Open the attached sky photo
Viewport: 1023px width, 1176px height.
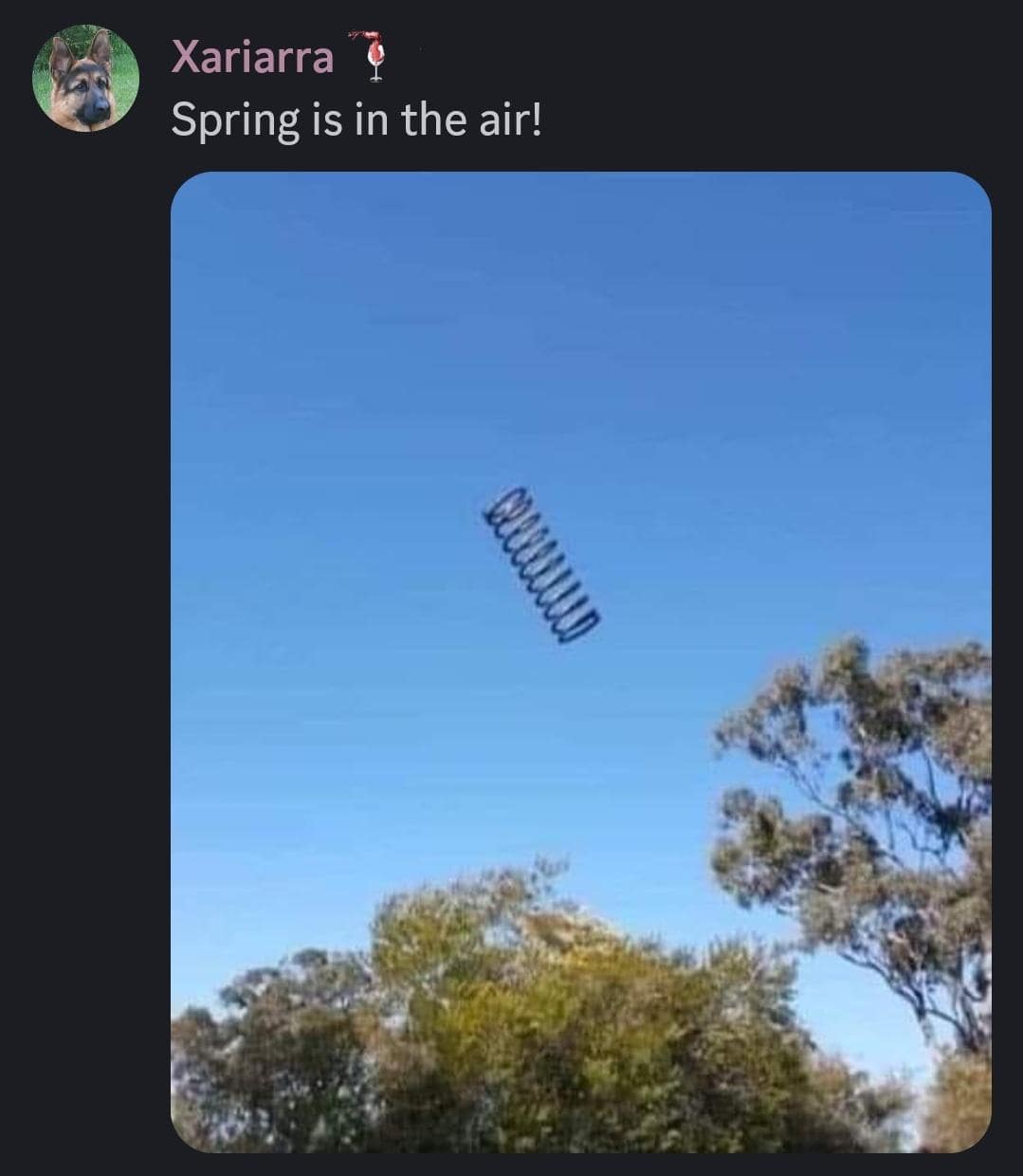point(581,662)
